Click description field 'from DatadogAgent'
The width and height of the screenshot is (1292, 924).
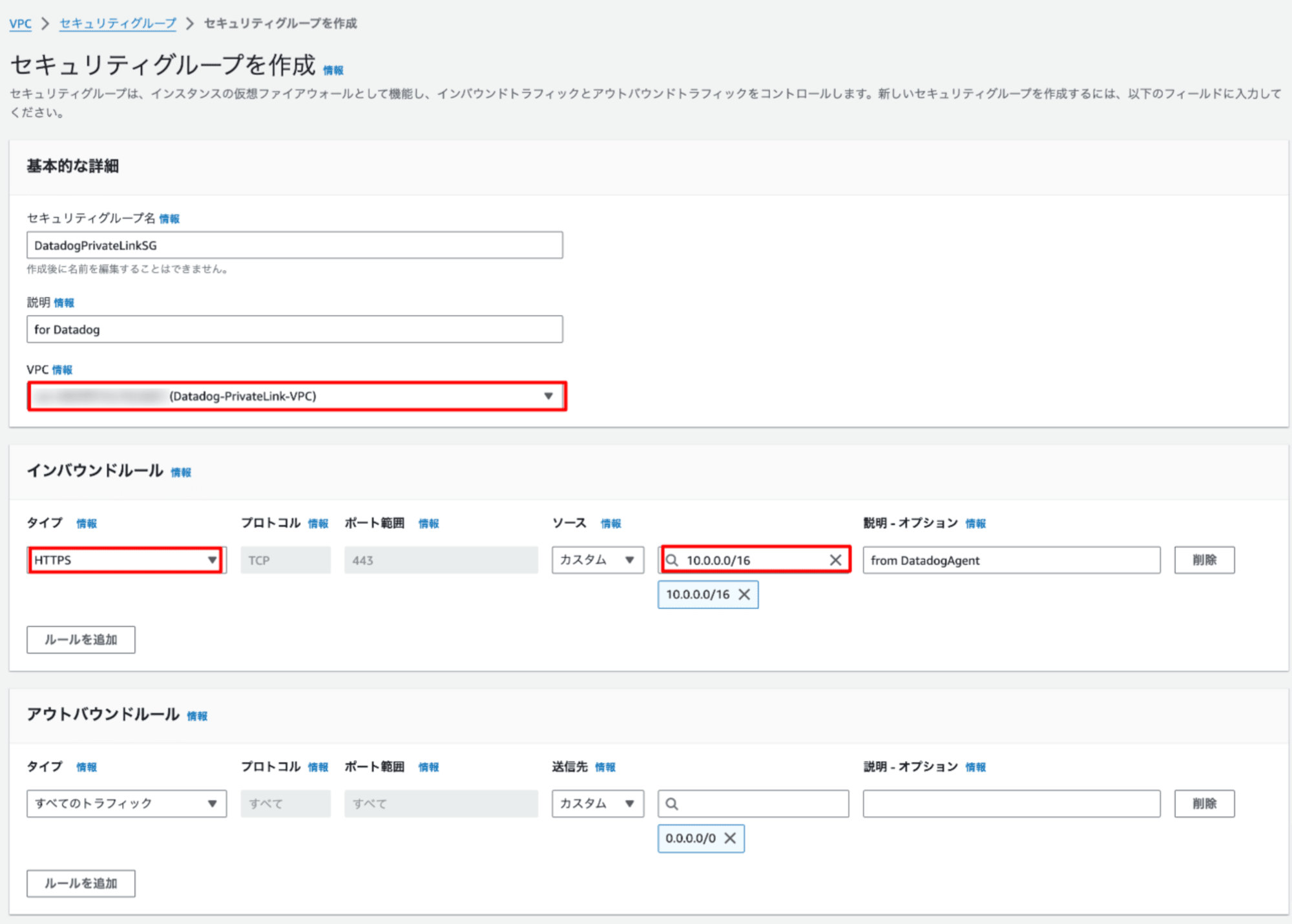(x=1012, y=560)
